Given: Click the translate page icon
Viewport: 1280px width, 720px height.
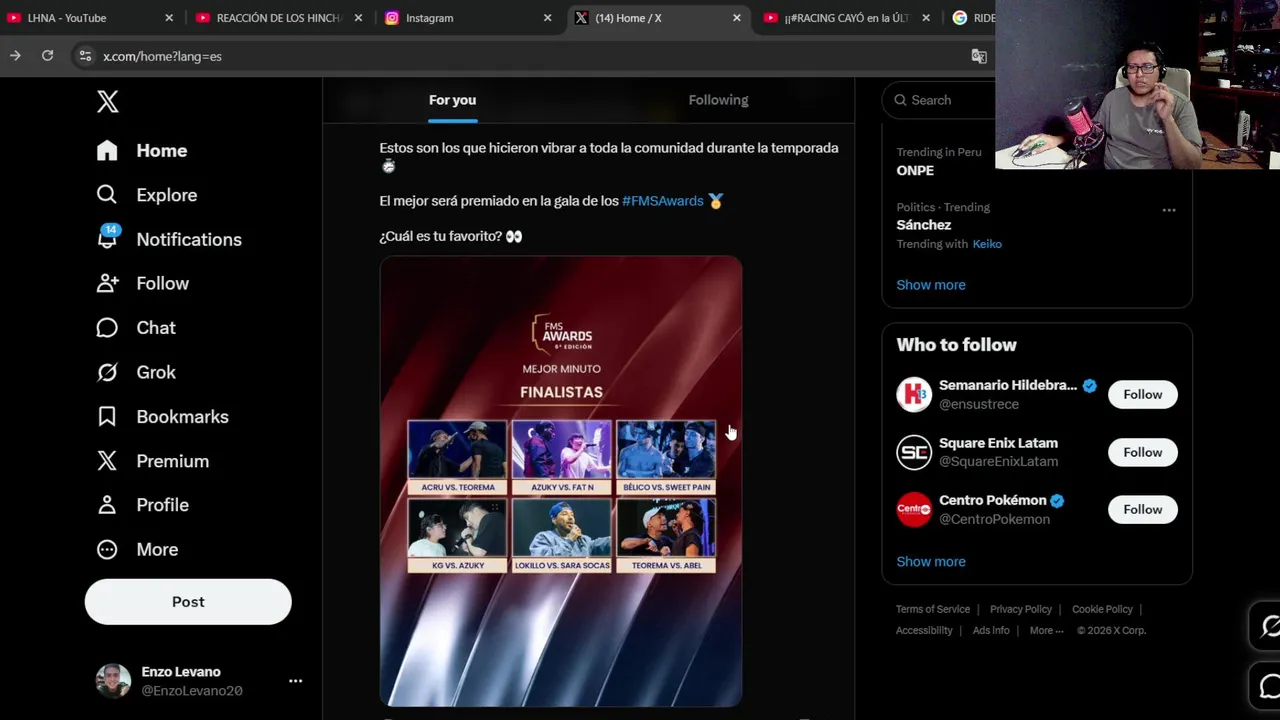Looking at the screenshot, I should tap(979, 56).
